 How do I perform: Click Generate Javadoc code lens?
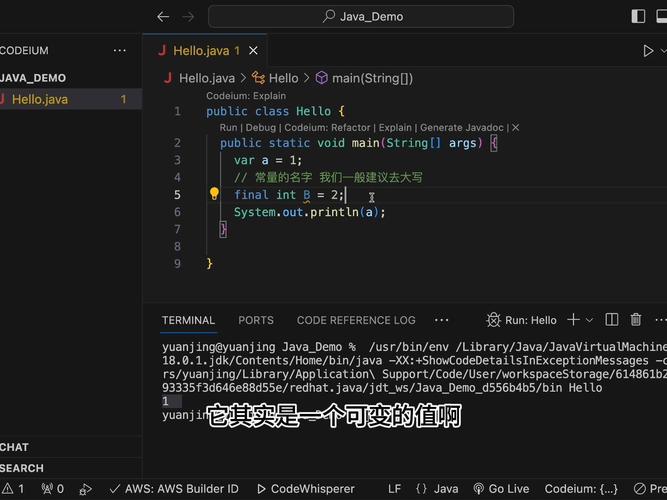point(462,128)
